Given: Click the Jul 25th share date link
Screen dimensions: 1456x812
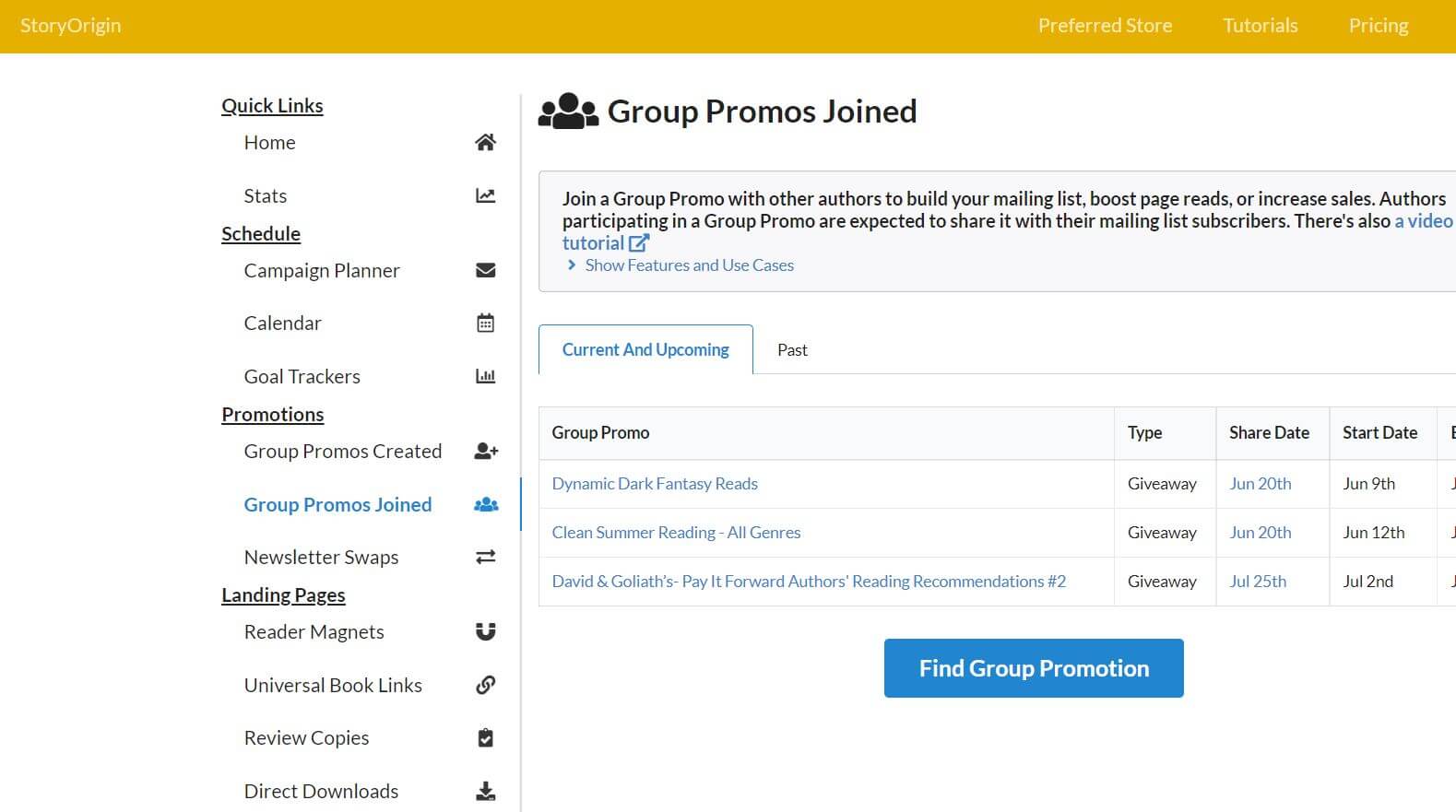Looking at the screenshot, I should [x=1258, y=582].
